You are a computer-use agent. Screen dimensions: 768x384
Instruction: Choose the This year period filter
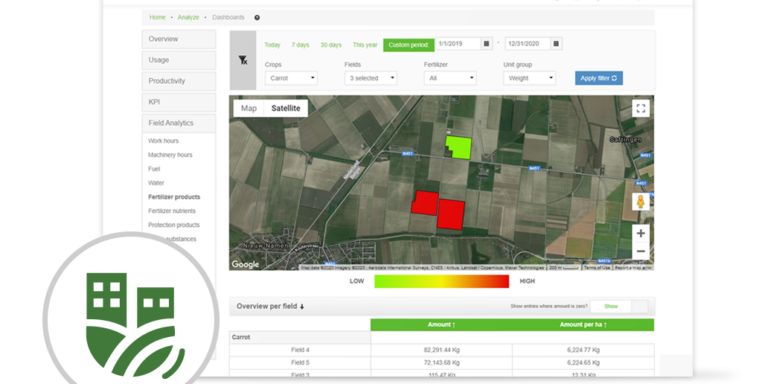click(365, 45)
